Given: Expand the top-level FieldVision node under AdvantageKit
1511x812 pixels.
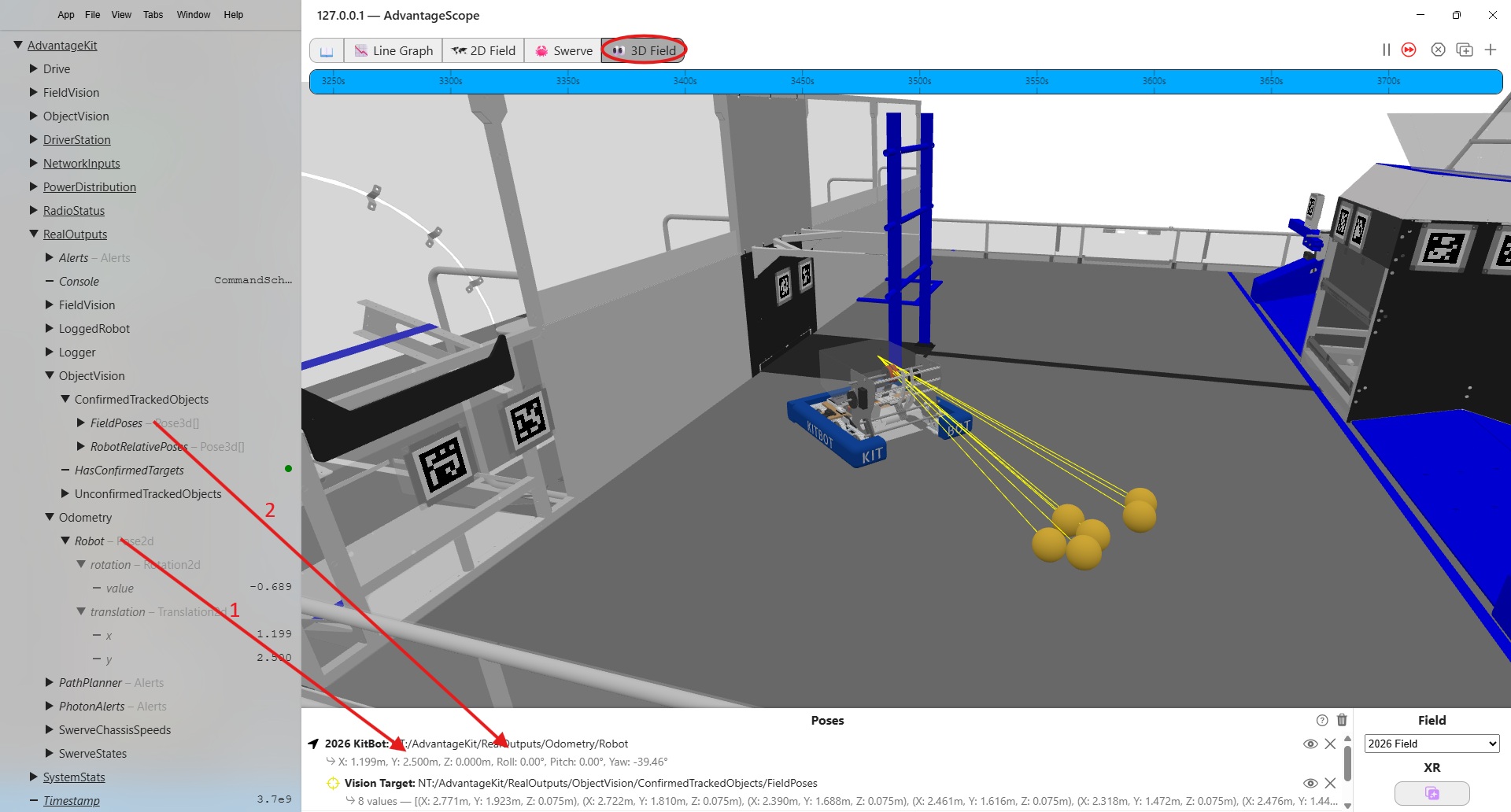Looking at the screenshot, I should coord(34,92).
